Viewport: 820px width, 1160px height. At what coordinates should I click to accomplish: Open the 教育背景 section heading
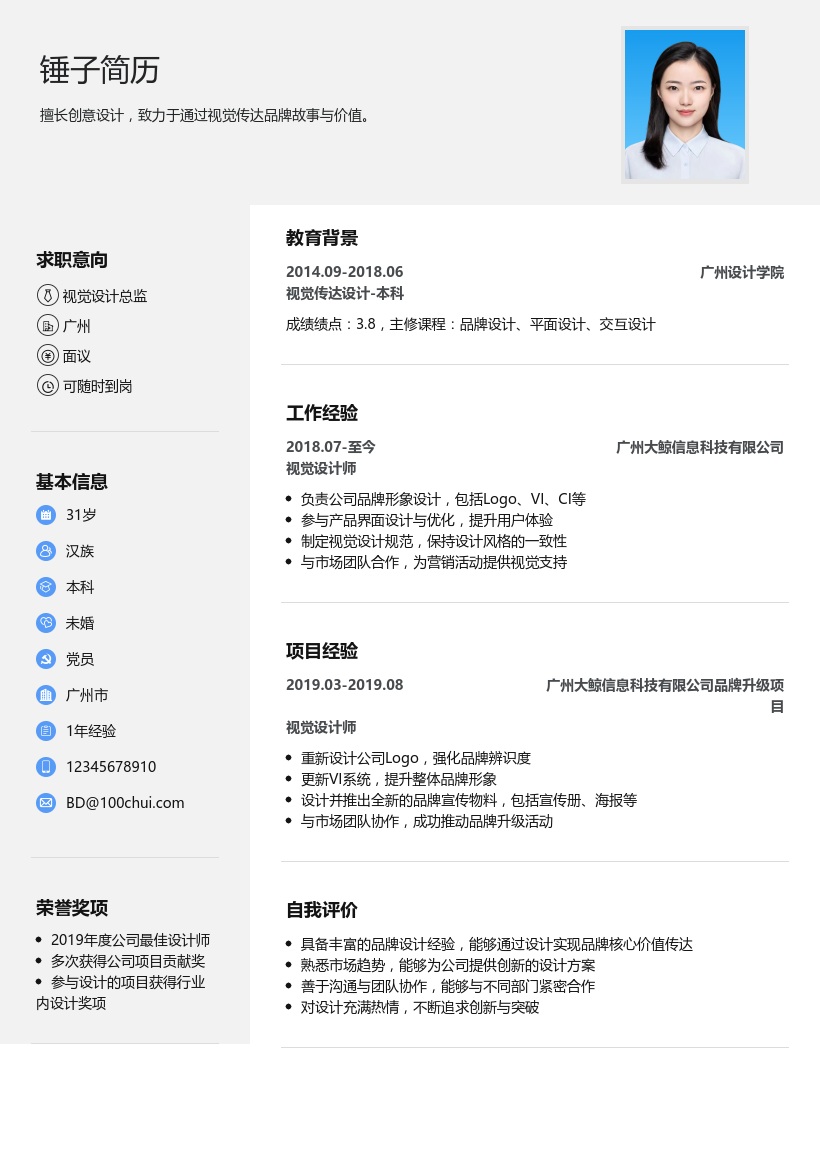pyautogui.click(x=321, y=238)
